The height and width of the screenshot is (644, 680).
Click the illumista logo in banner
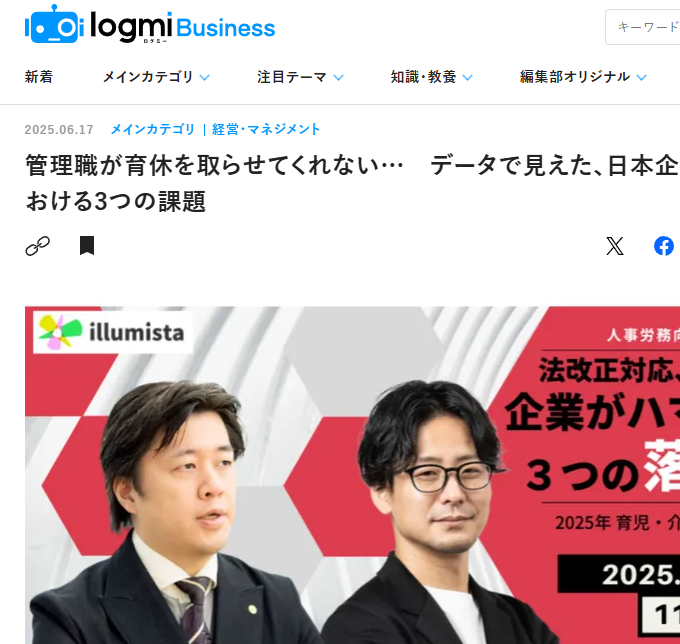113,332
